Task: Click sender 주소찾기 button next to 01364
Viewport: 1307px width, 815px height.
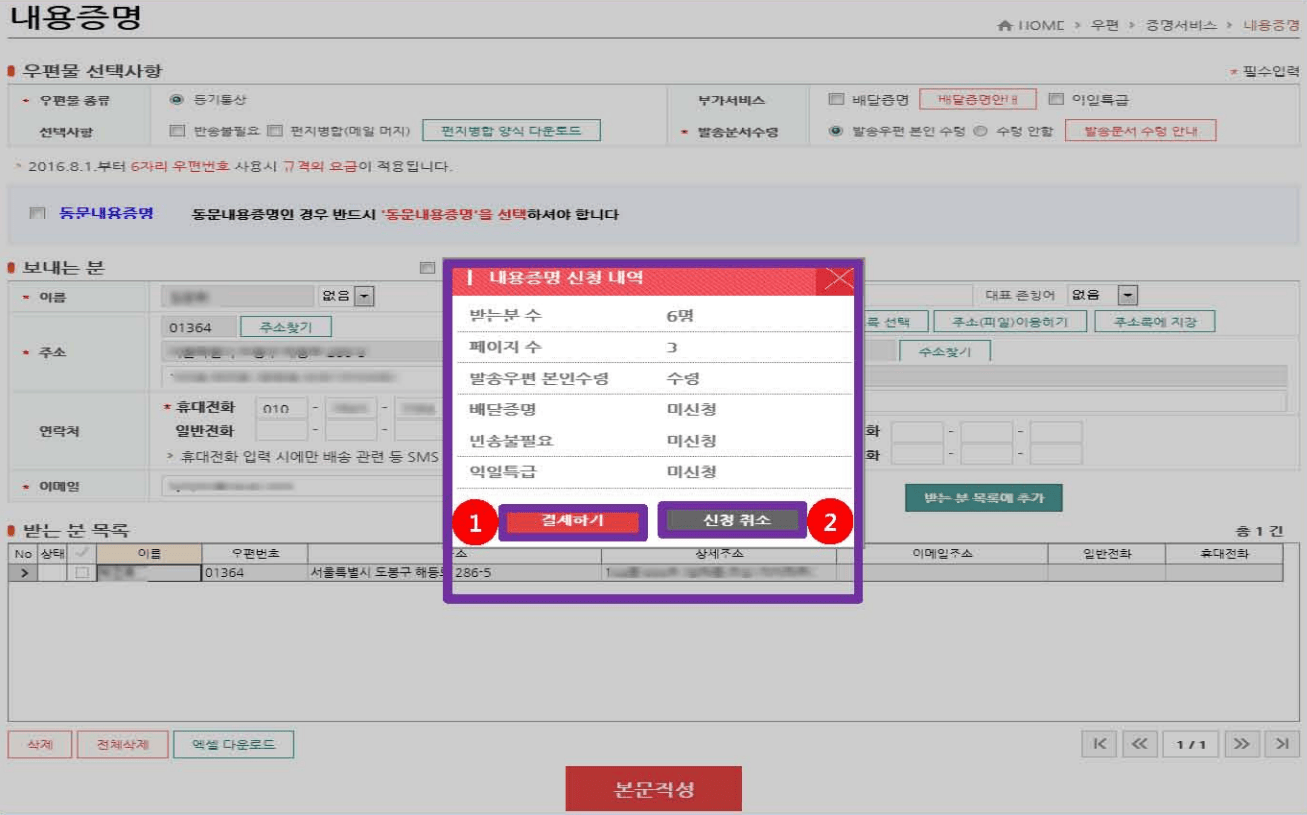Action: point(285,327)
